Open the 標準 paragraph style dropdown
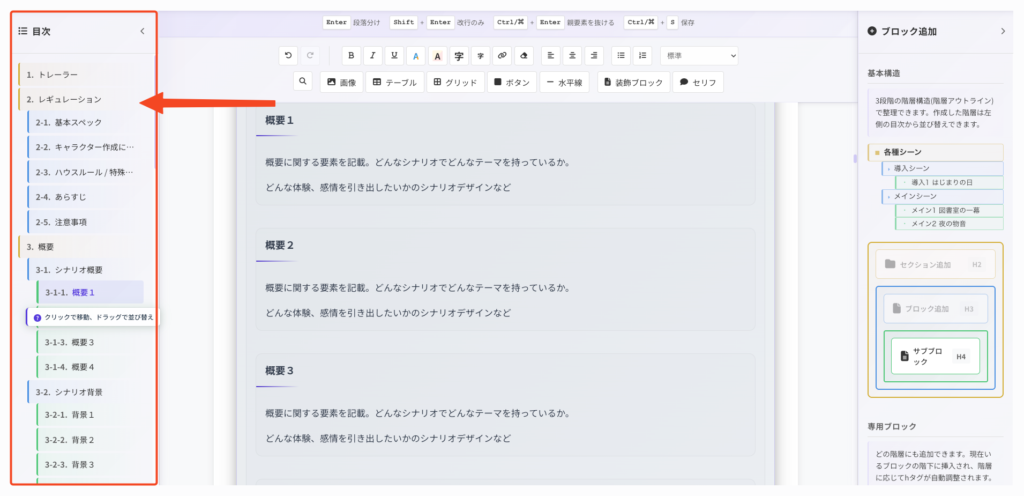 698,56
